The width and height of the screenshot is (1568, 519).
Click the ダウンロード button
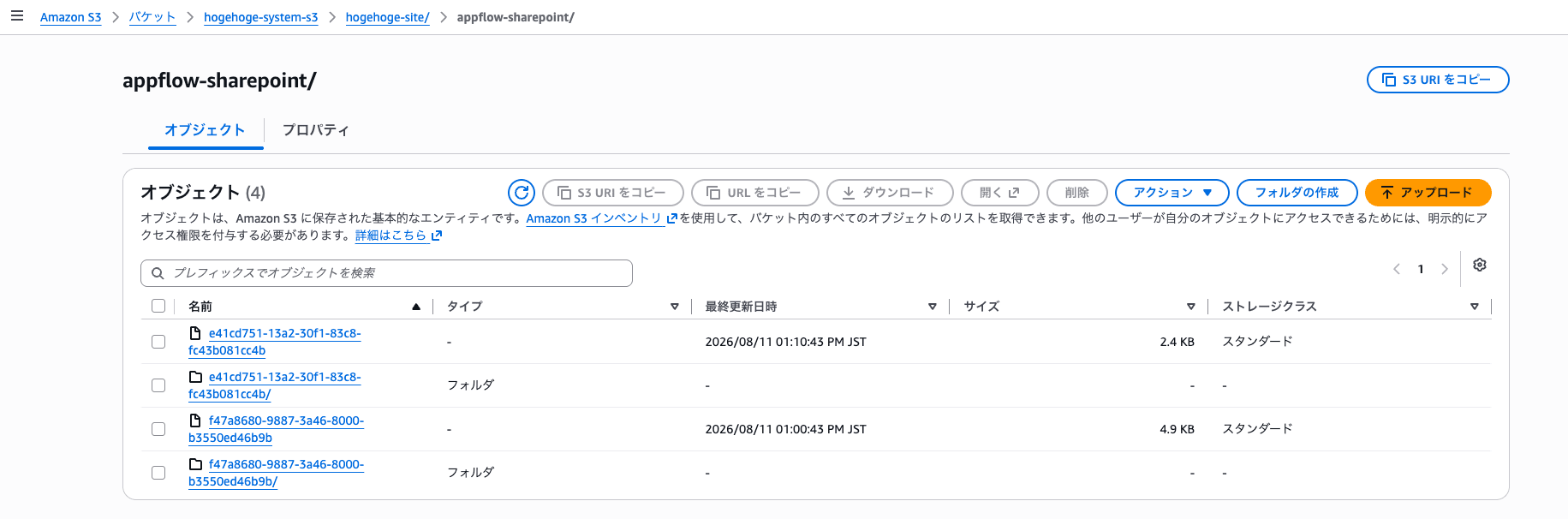point(890,193)
